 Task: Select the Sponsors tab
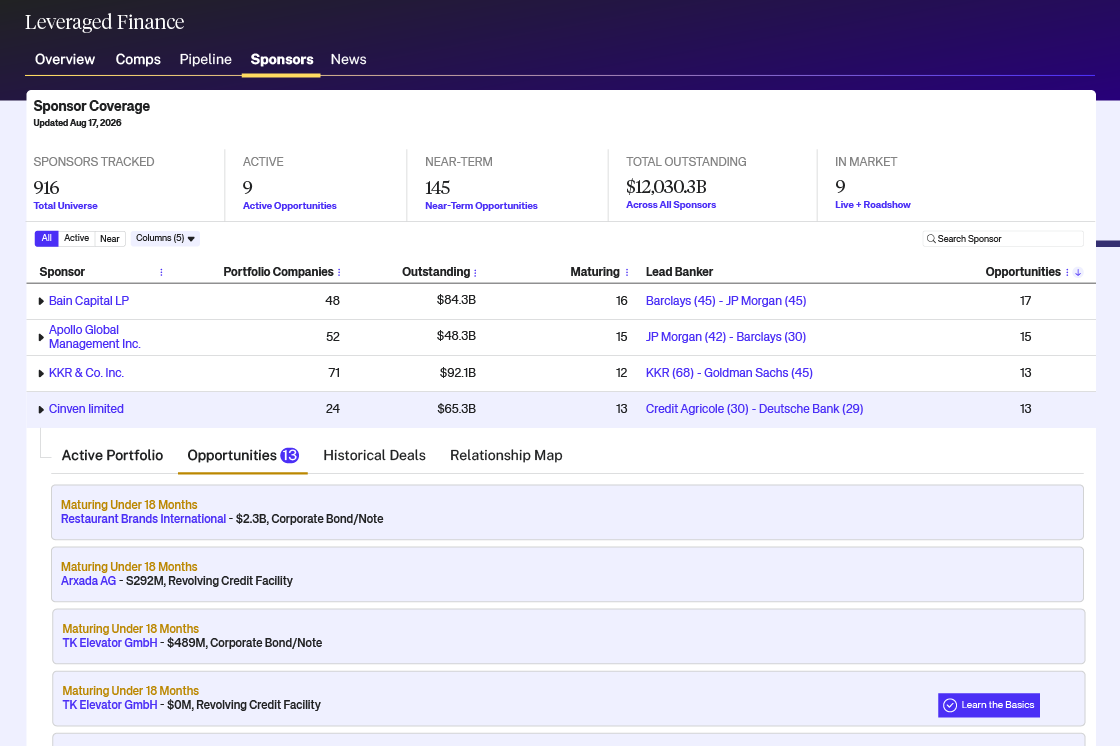pyautogui.click(x=281, y=59)
